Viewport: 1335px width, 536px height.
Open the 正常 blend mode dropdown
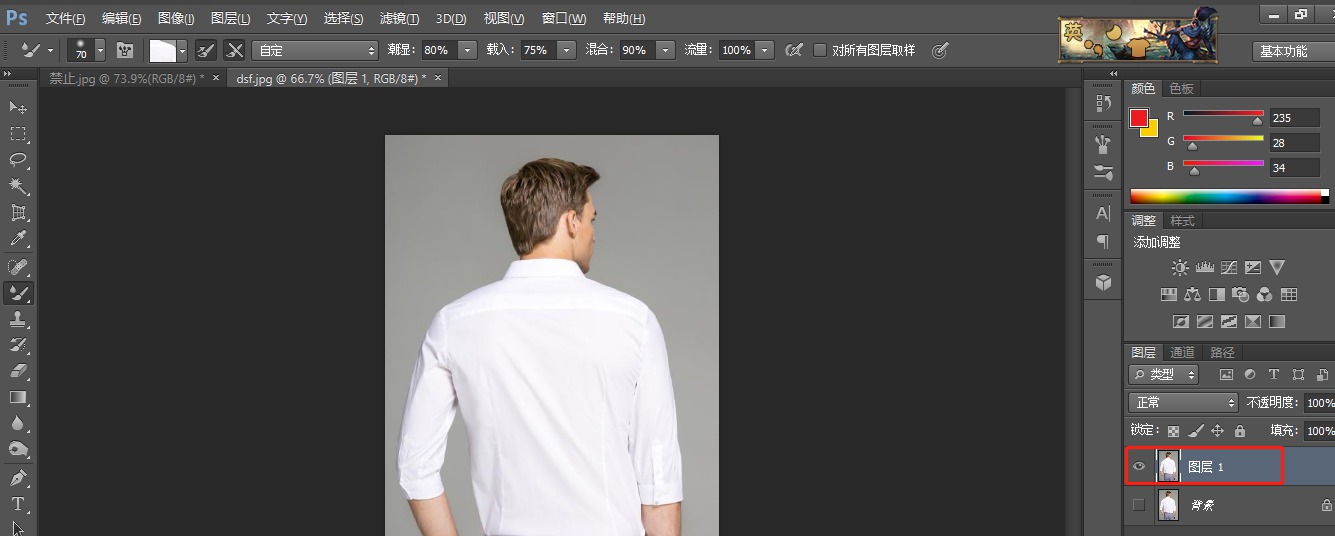tap(1183, 402)
